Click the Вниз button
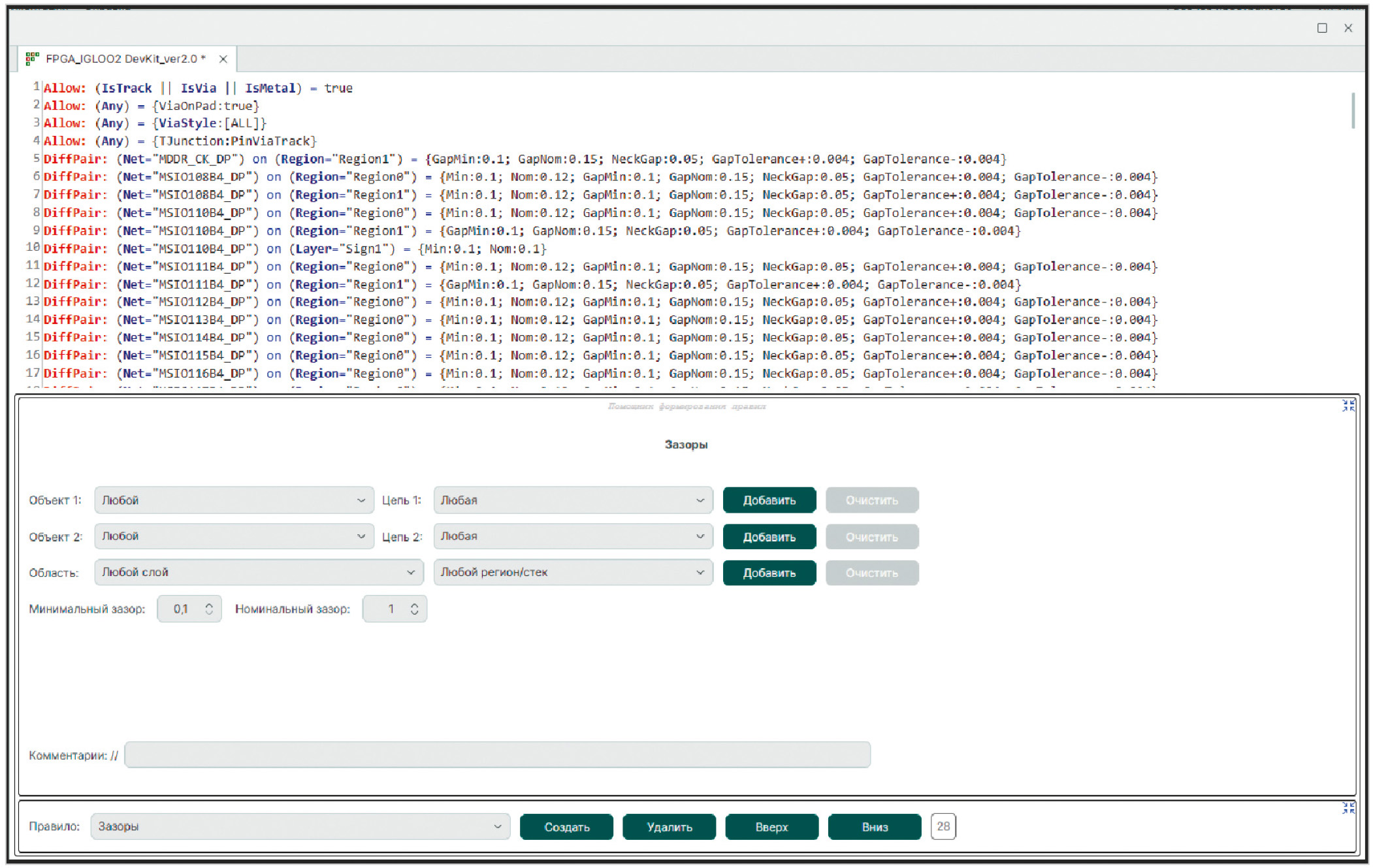This screenshot has width=1373, height=868. pyautogui.click(x=875, y=827)
